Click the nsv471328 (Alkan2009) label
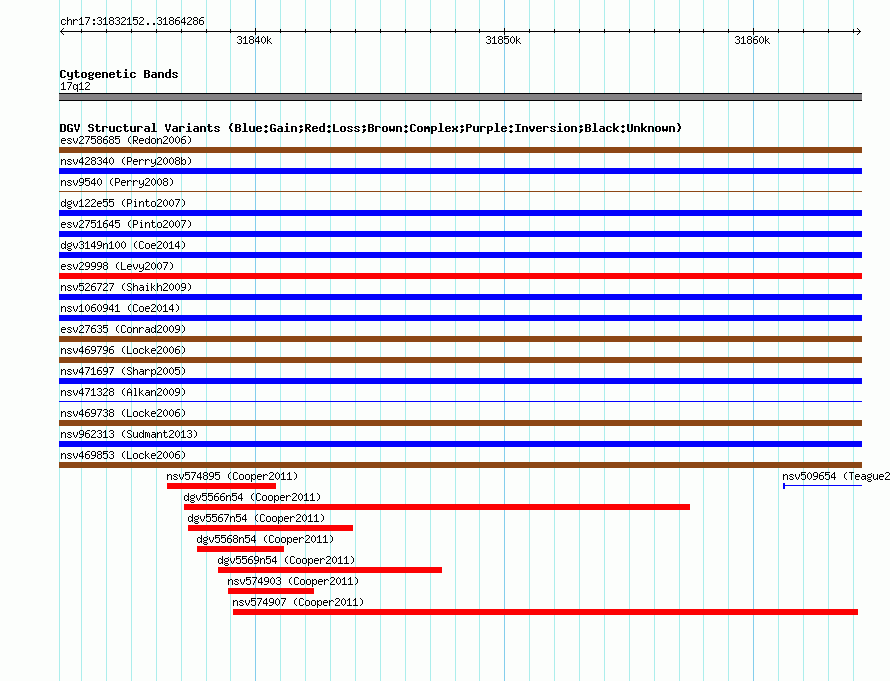This screenshot has width=890, height=681. 123,392
